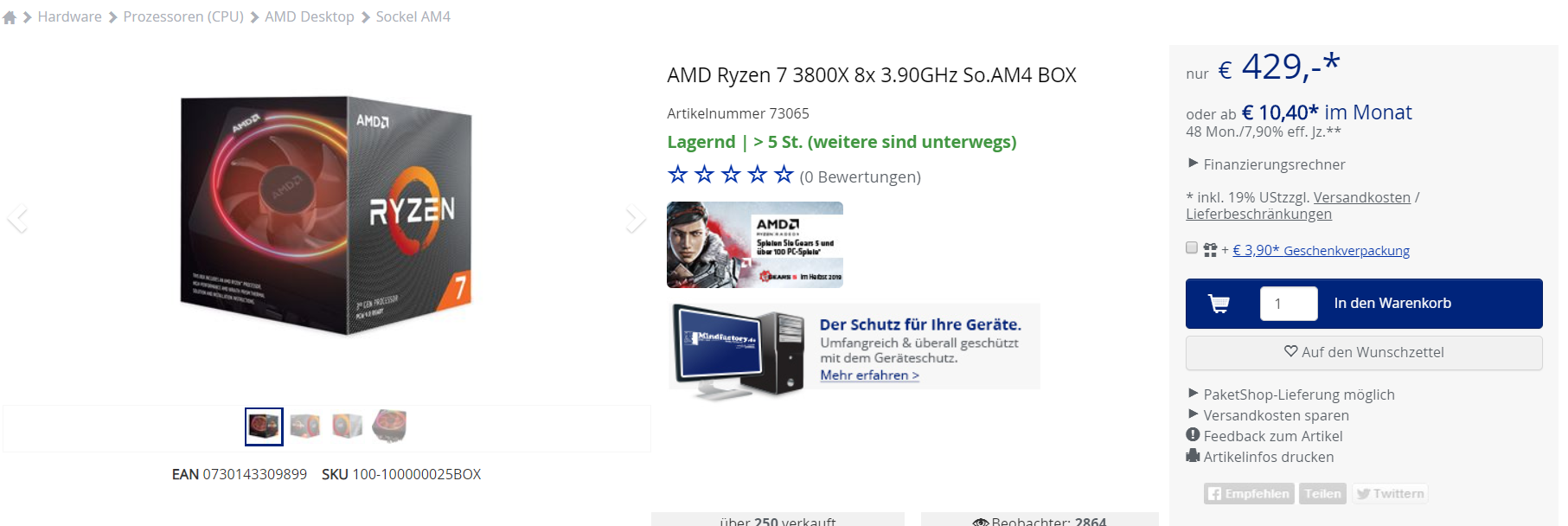
Task: Click SKU 100-100000025BOX text
Action: click(401, 474)
